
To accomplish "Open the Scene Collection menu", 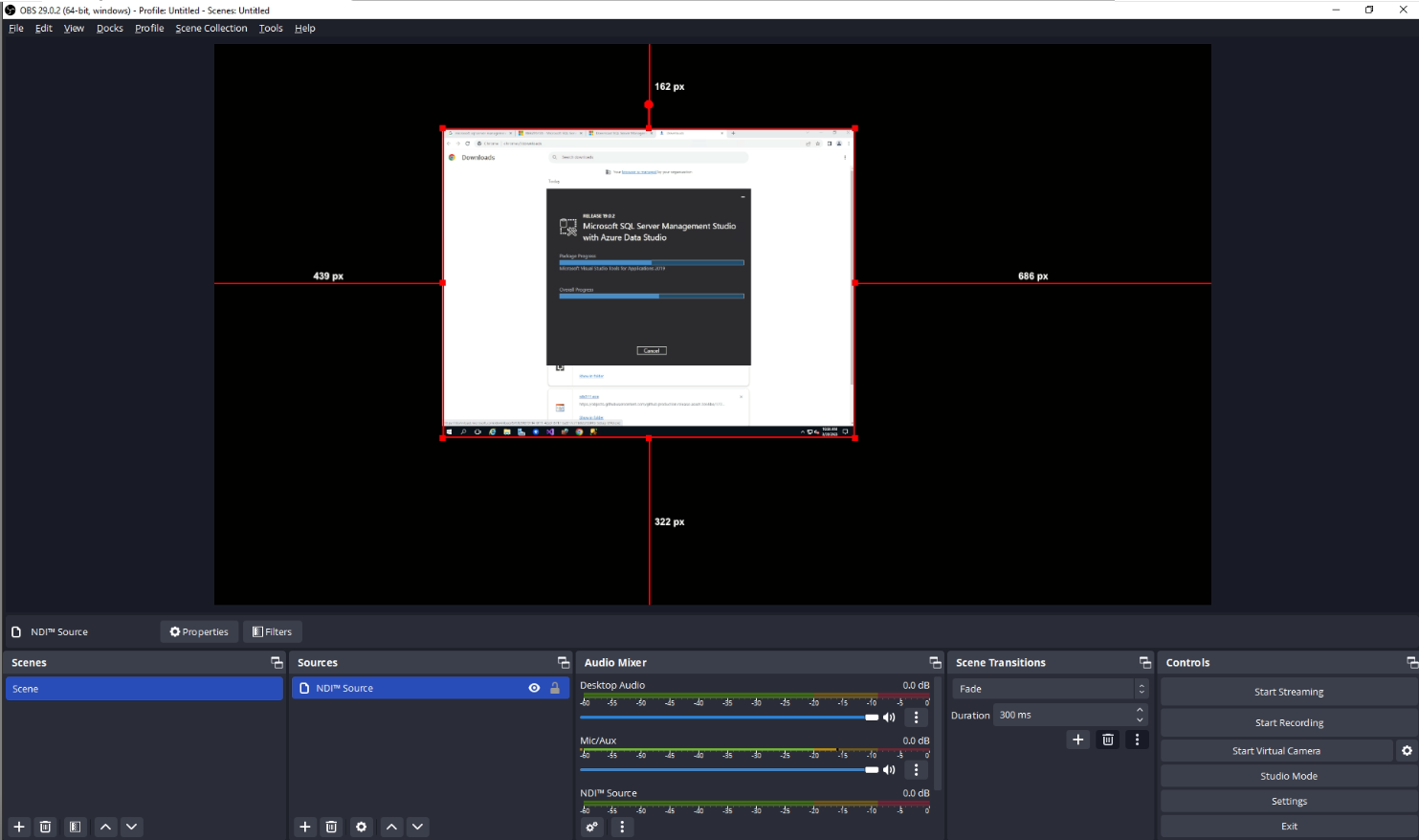I will (x=211, y=29).
